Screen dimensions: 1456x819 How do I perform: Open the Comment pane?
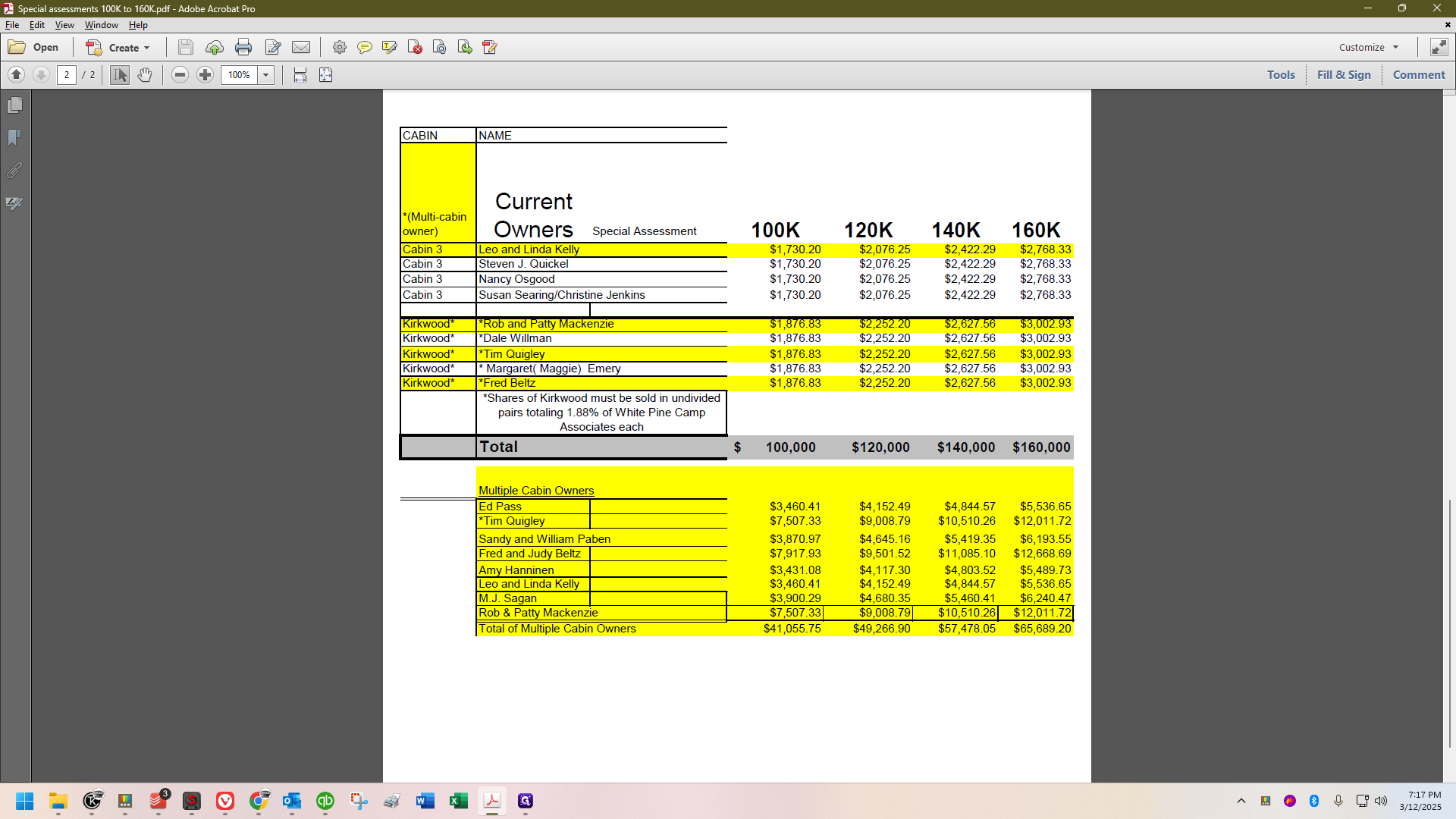pos(1419,75)
